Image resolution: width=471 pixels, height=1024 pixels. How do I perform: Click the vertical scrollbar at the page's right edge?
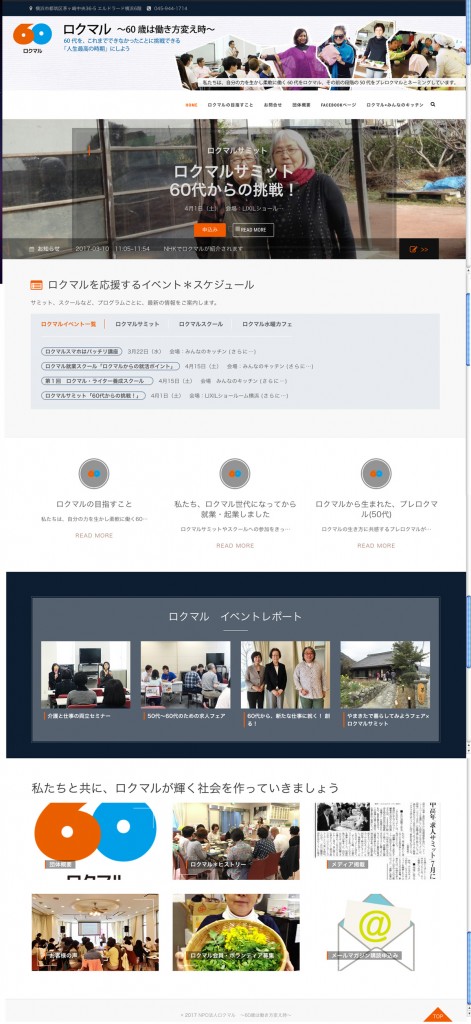tap(468, 512)
